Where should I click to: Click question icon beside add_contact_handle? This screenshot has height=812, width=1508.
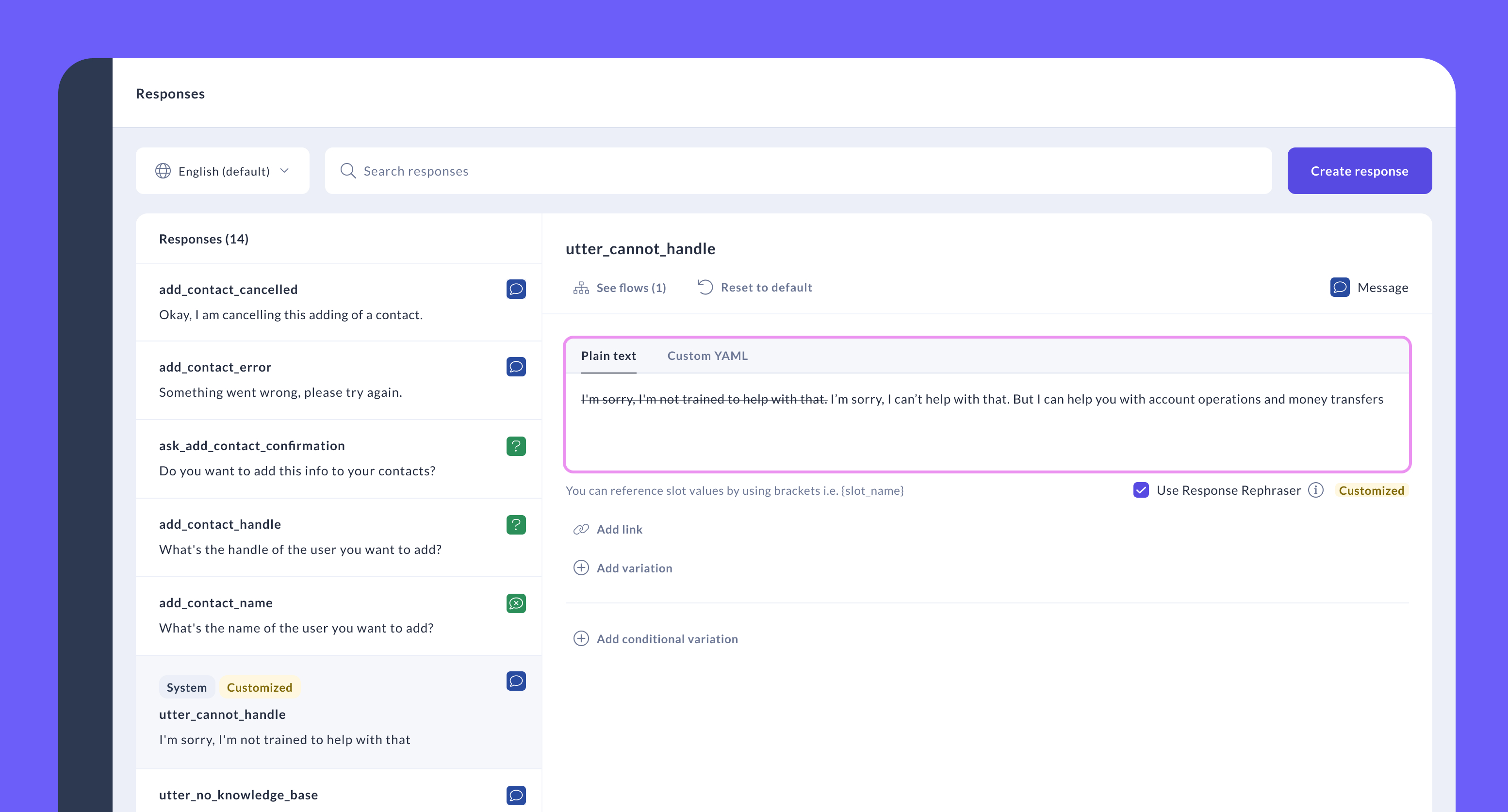click(516, 524)
